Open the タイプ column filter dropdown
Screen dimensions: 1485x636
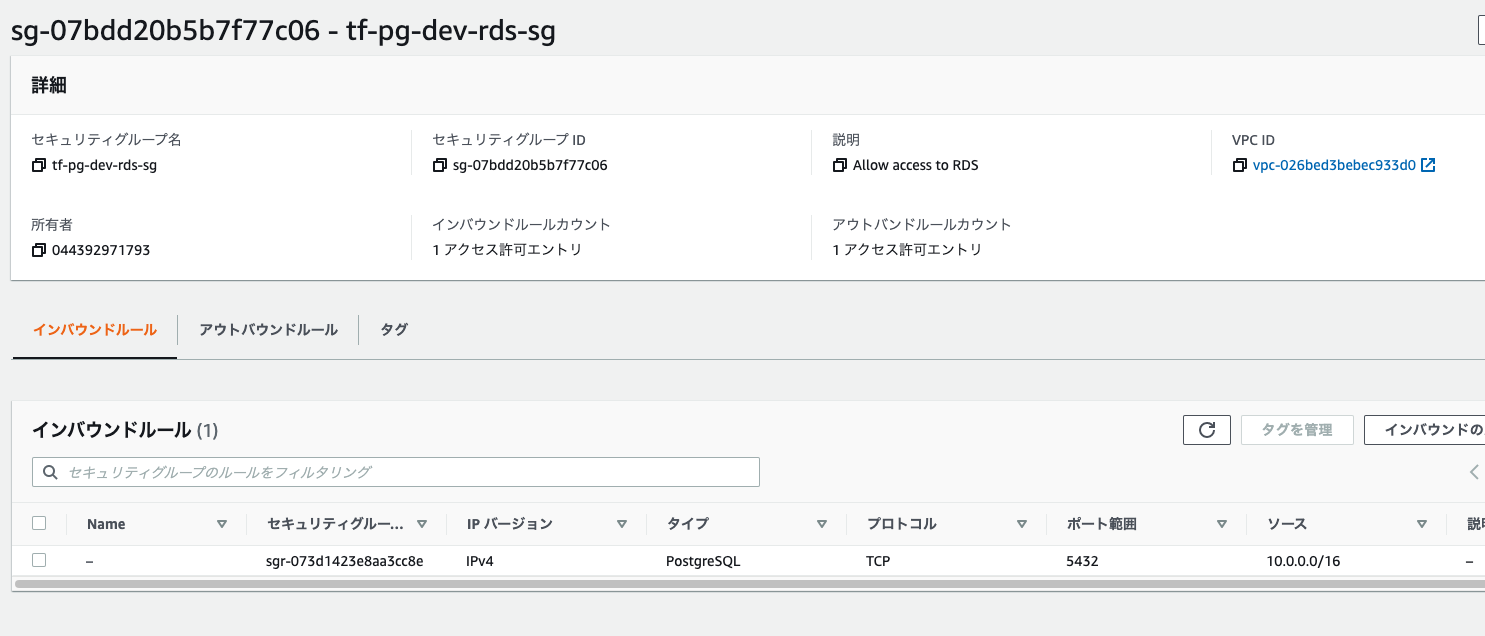822,523
